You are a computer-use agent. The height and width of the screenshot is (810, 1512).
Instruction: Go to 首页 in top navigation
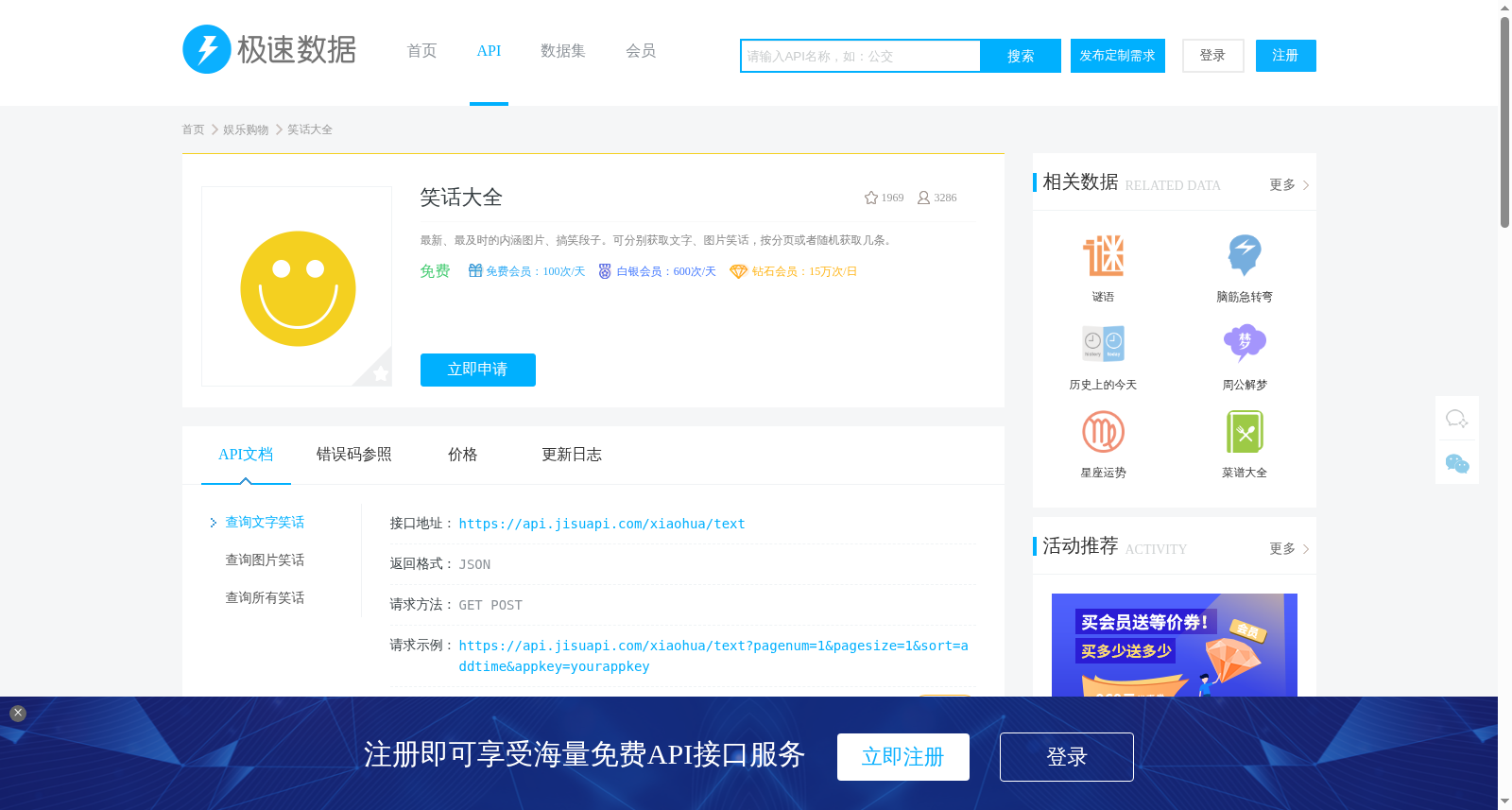[421, 51]
